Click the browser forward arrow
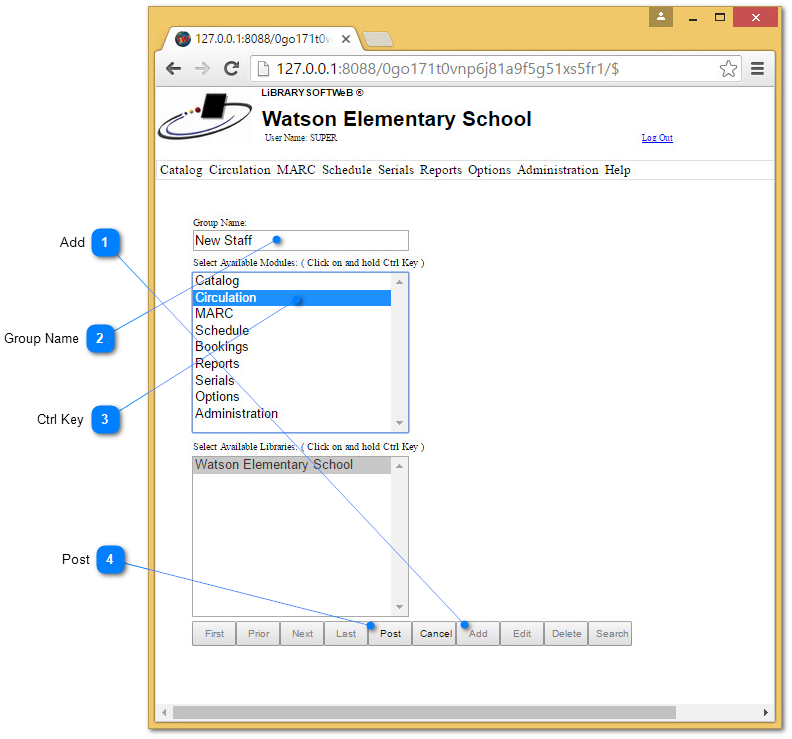The image size is (792, 739). tap(202, 69)
